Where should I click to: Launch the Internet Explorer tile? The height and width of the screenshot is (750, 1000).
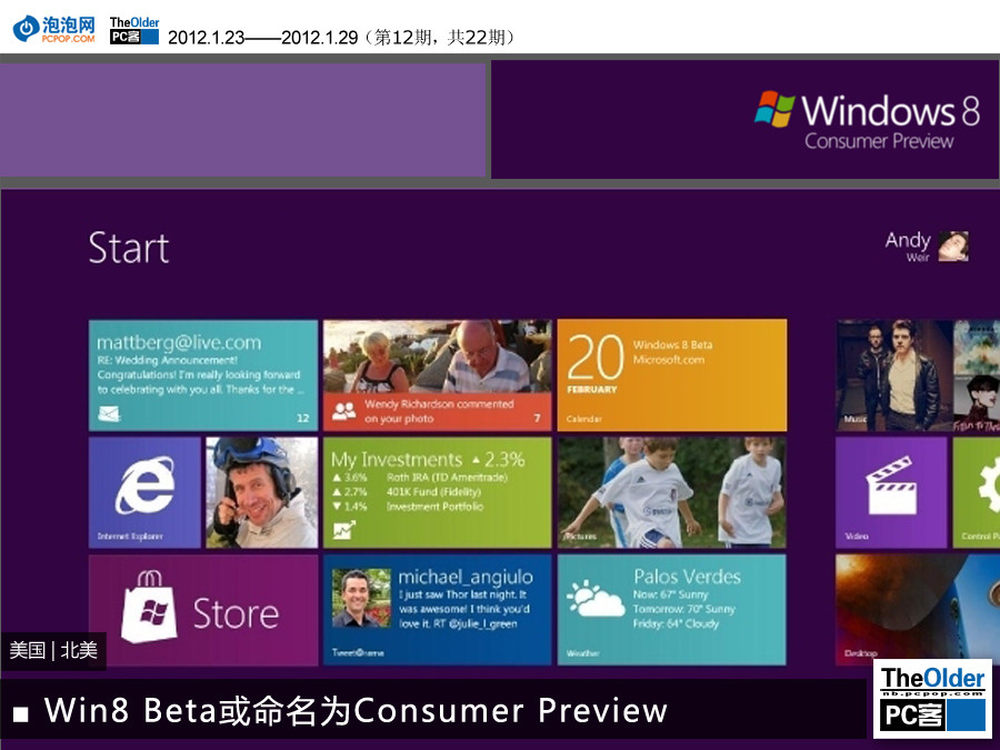point(145,492)
